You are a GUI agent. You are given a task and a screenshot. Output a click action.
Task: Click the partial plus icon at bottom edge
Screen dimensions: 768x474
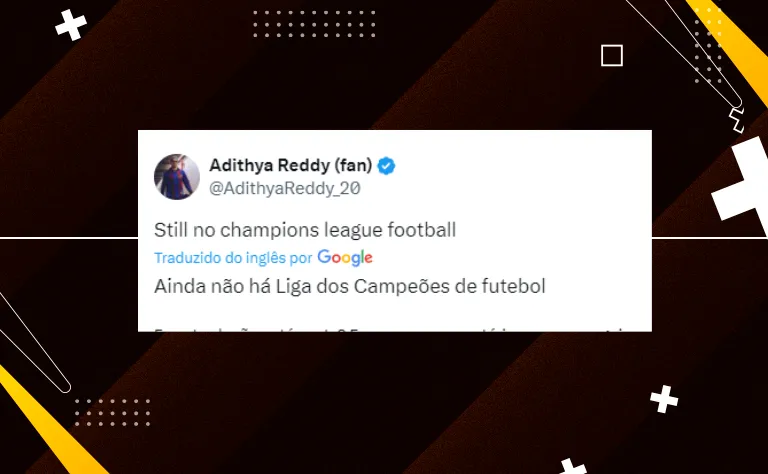pos(573,466)
